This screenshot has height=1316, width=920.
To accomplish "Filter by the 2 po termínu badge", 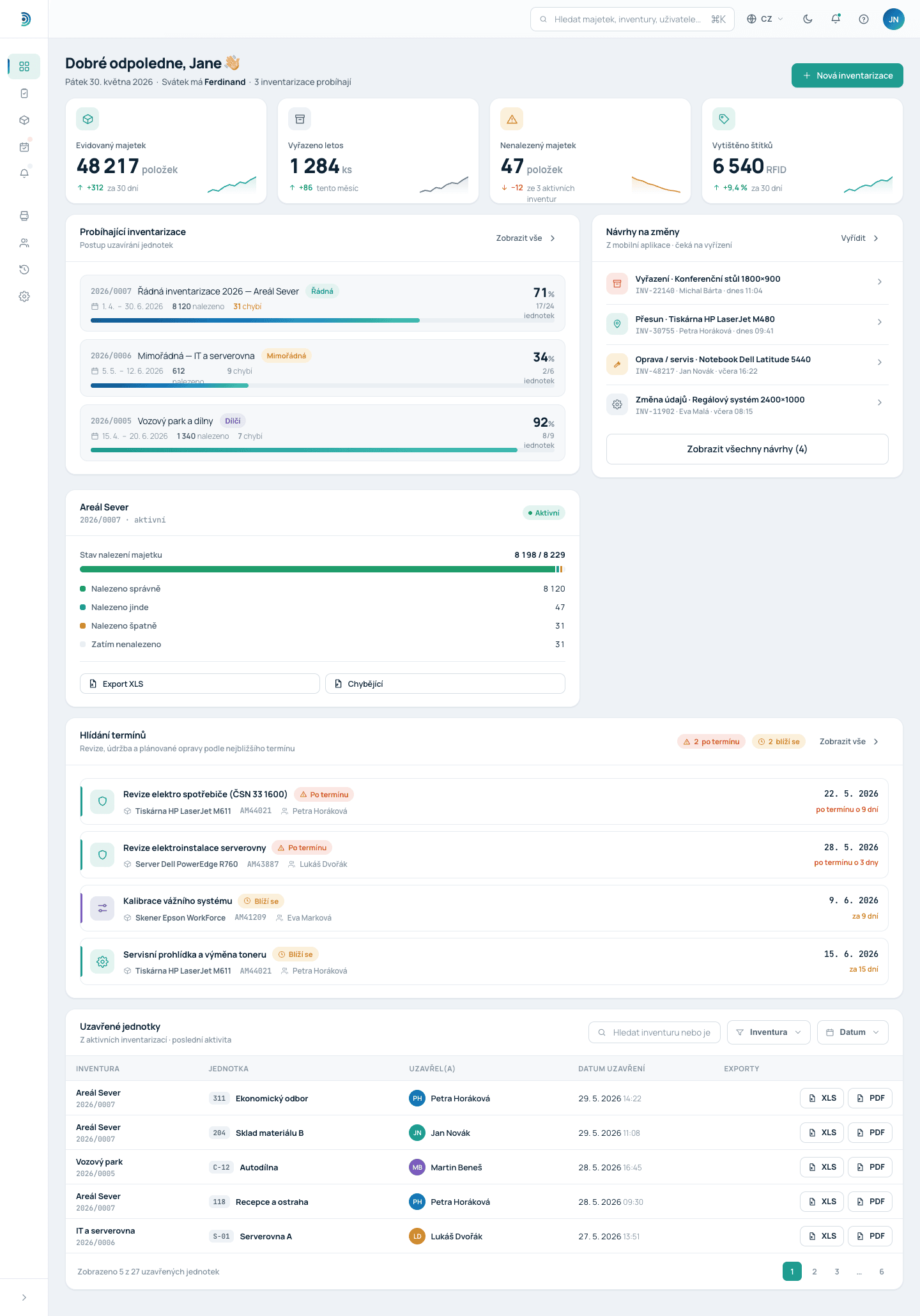I will (711, 742).
